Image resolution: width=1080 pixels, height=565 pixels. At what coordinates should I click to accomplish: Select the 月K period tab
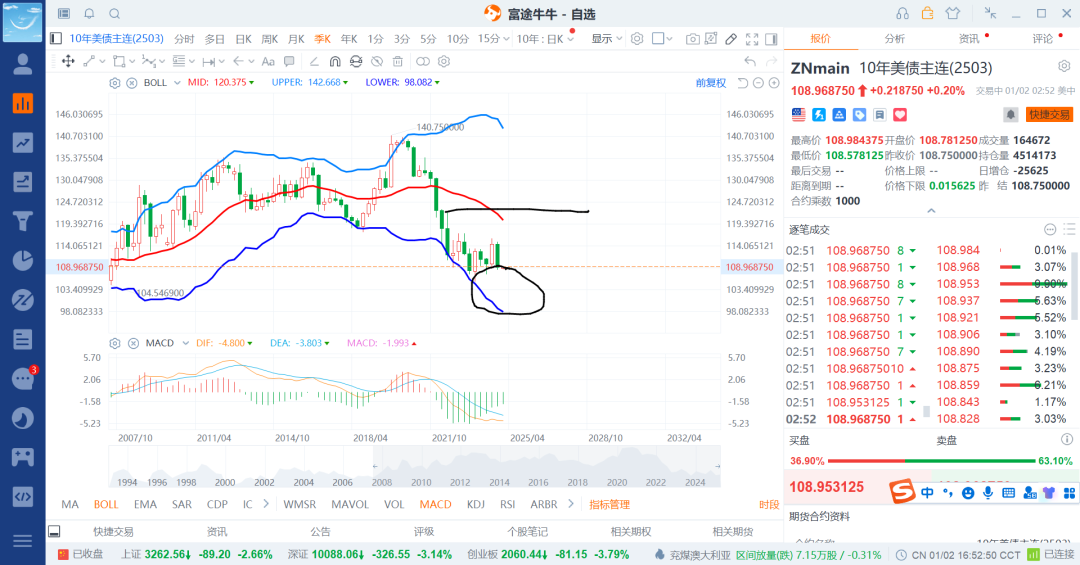(296, 39)
